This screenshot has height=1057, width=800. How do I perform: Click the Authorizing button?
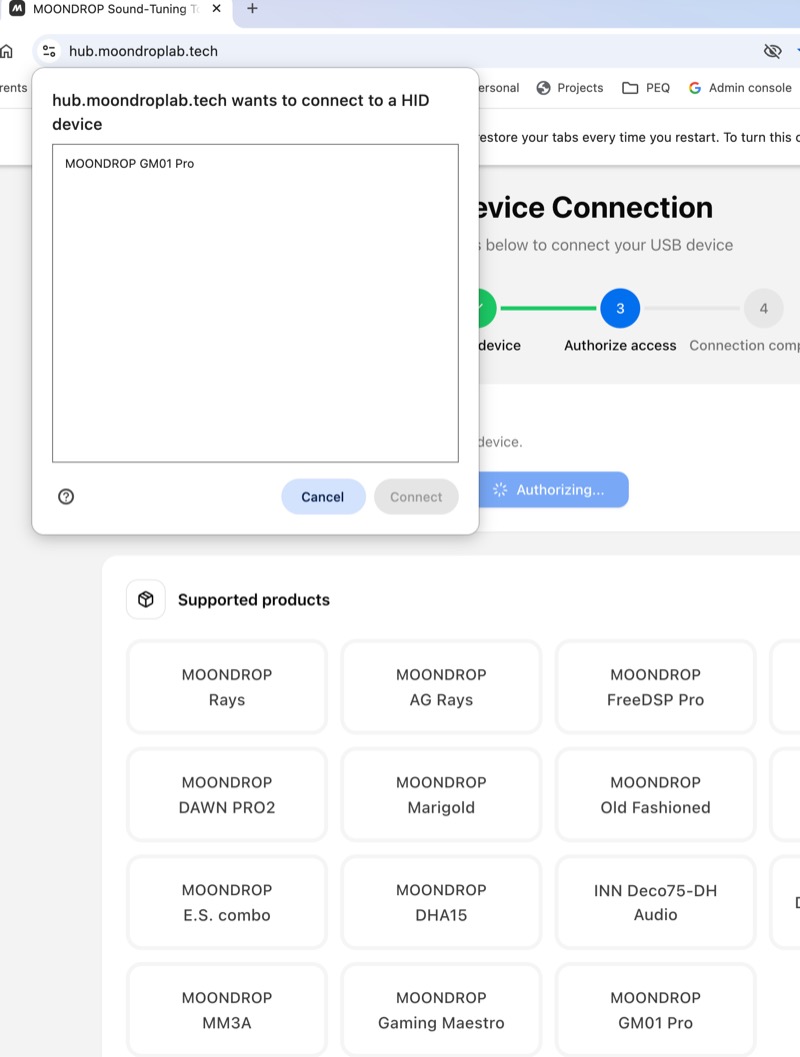pos(553,489)
